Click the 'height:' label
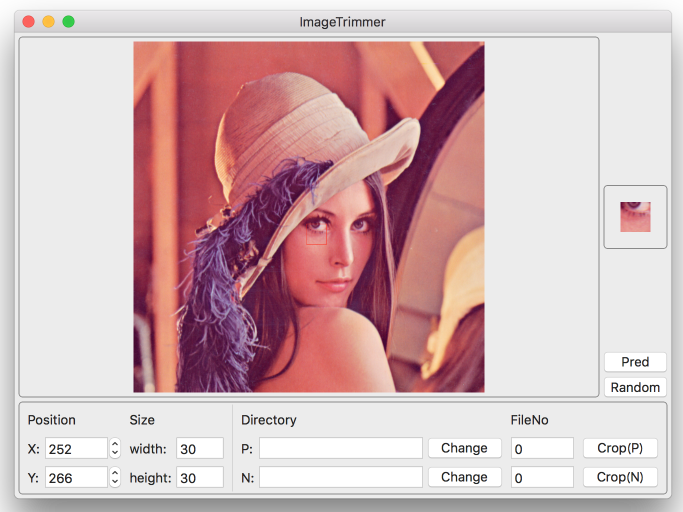Image resolution: width=683 pixels, height=512 pixels. tap(151, 478)
